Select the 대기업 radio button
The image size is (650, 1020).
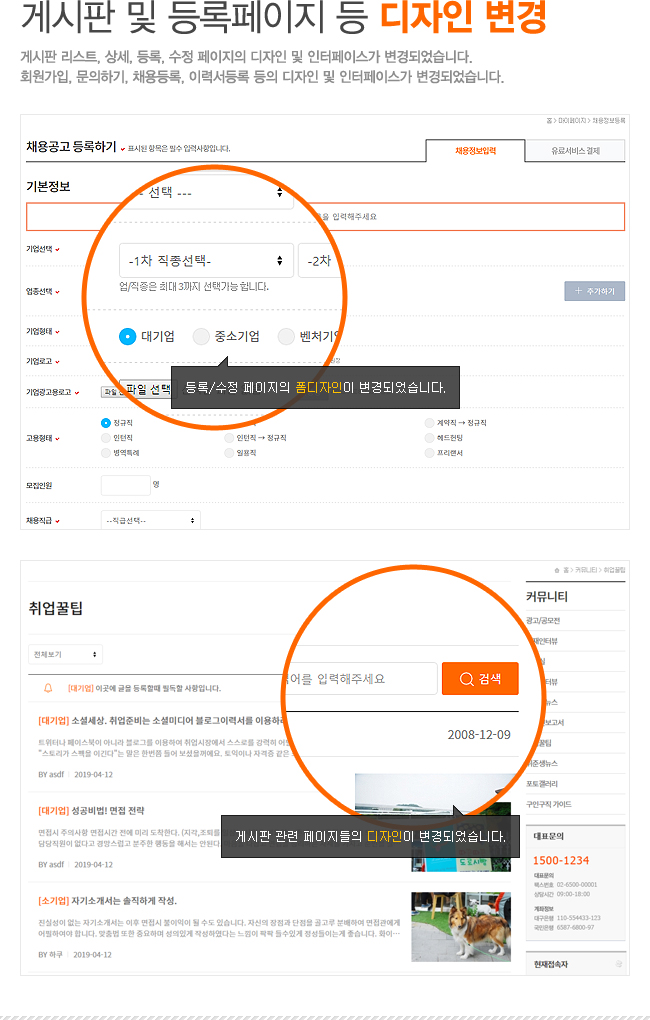[128, 336]
